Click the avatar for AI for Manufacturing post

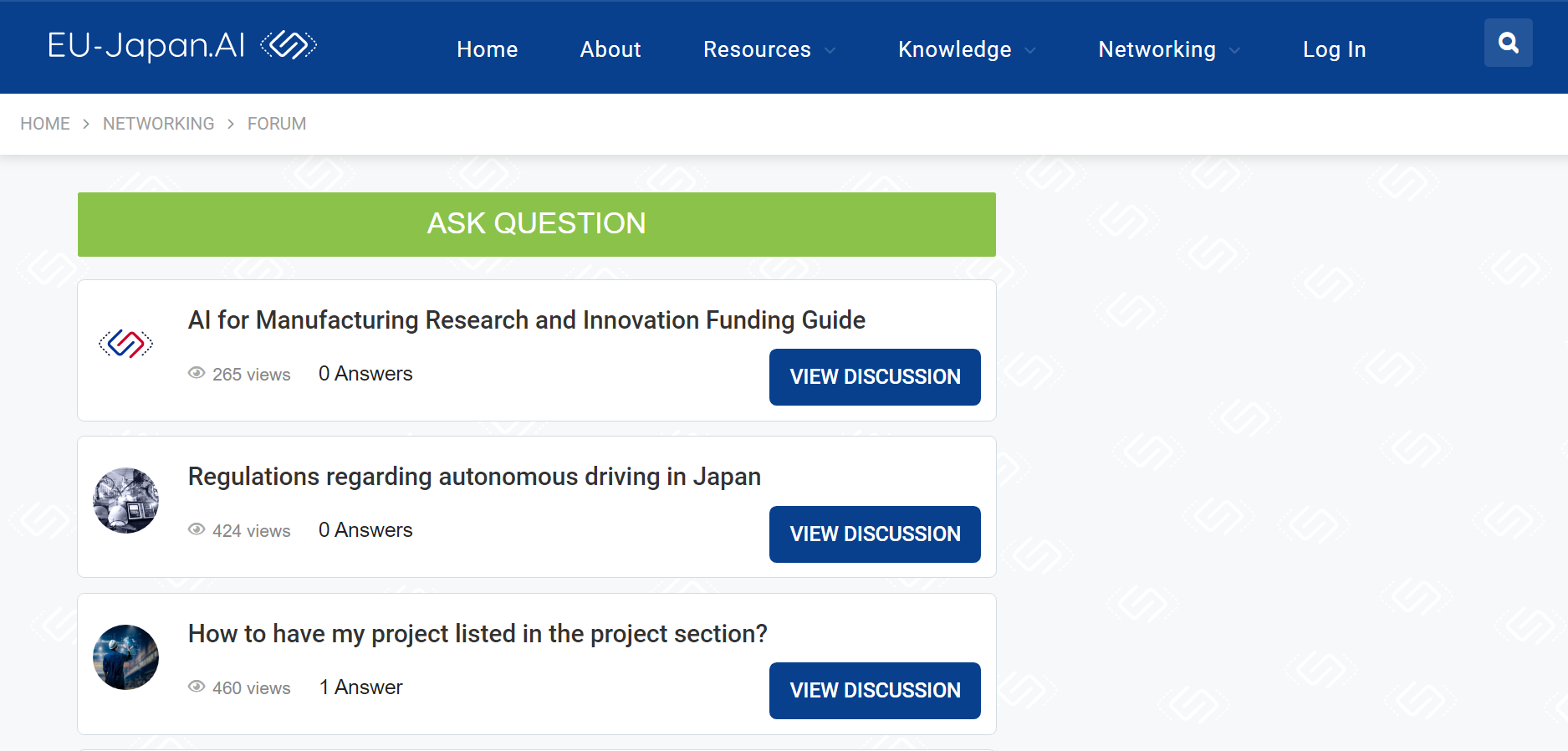pos(125,344)
